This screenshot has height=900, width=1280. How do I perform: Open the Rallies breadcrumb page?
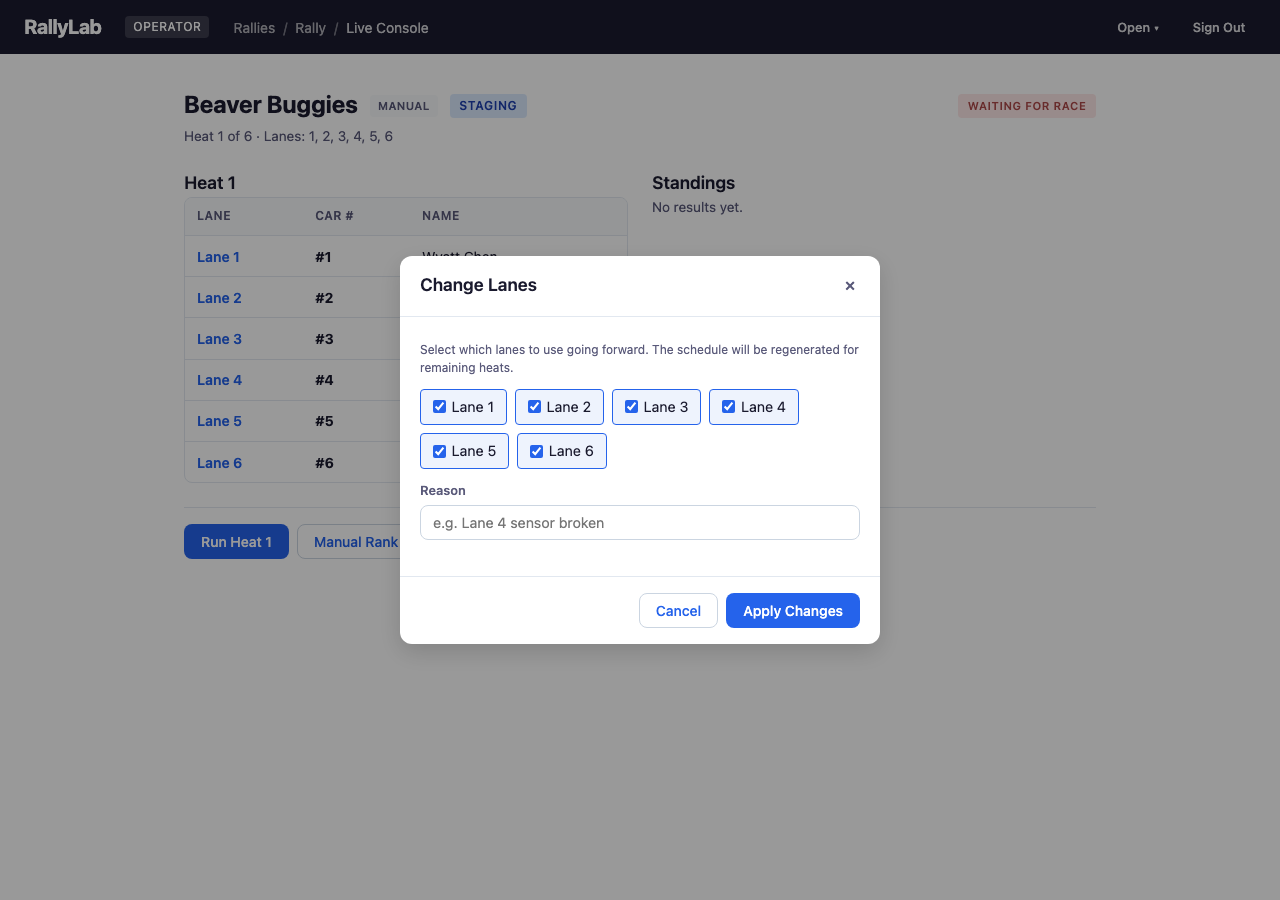[x=254, y=27]
